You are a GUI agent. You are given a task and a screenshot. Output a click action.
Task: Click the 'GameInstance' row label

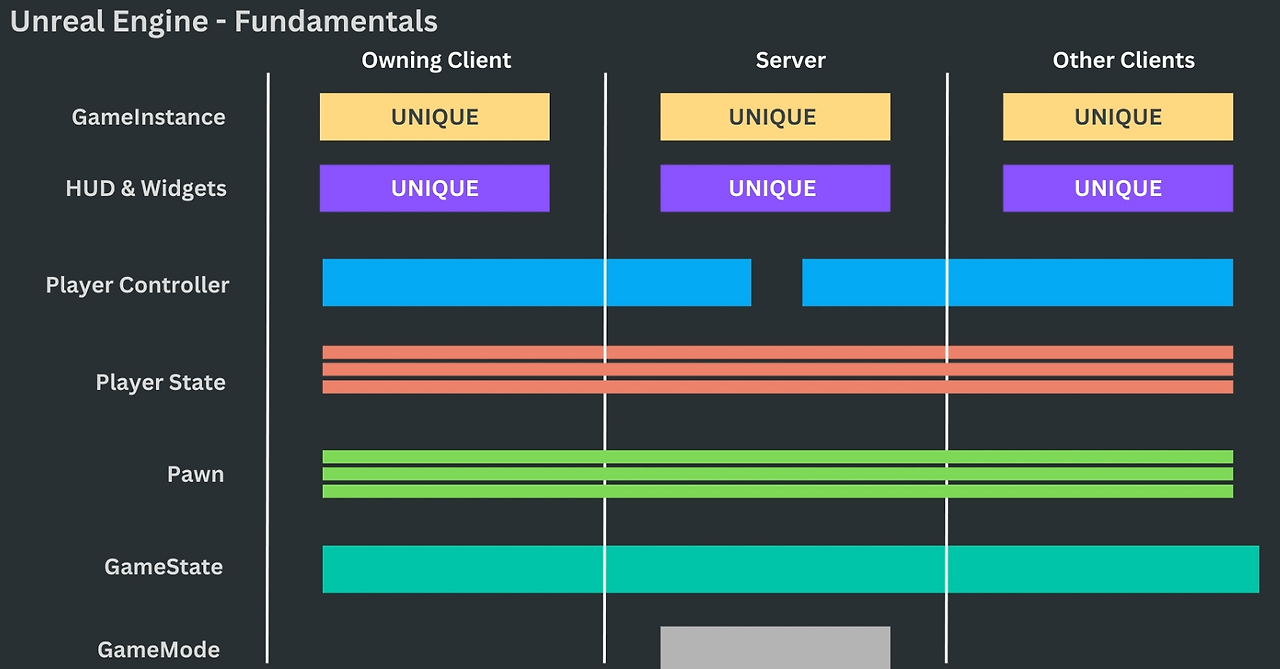(x=149, y=117)
